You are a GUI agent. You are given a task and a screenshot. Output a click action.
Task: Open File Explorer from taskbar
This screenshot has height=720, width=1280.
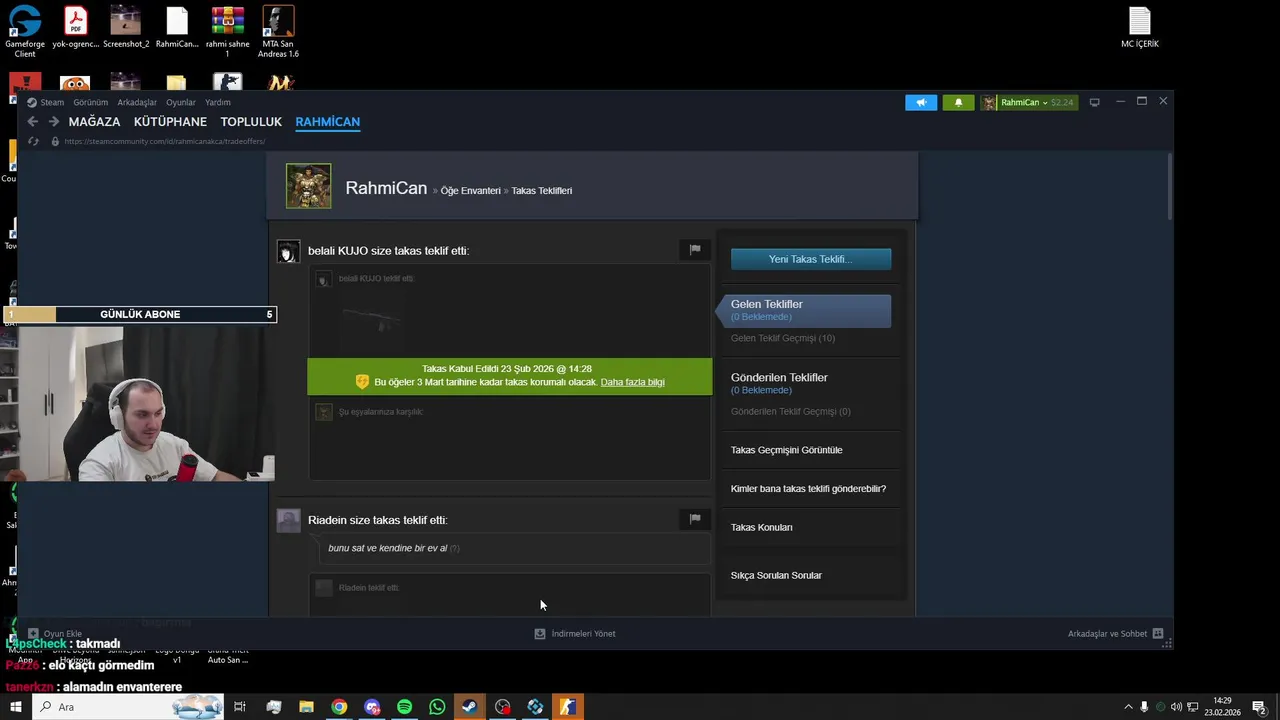(306, 707)
